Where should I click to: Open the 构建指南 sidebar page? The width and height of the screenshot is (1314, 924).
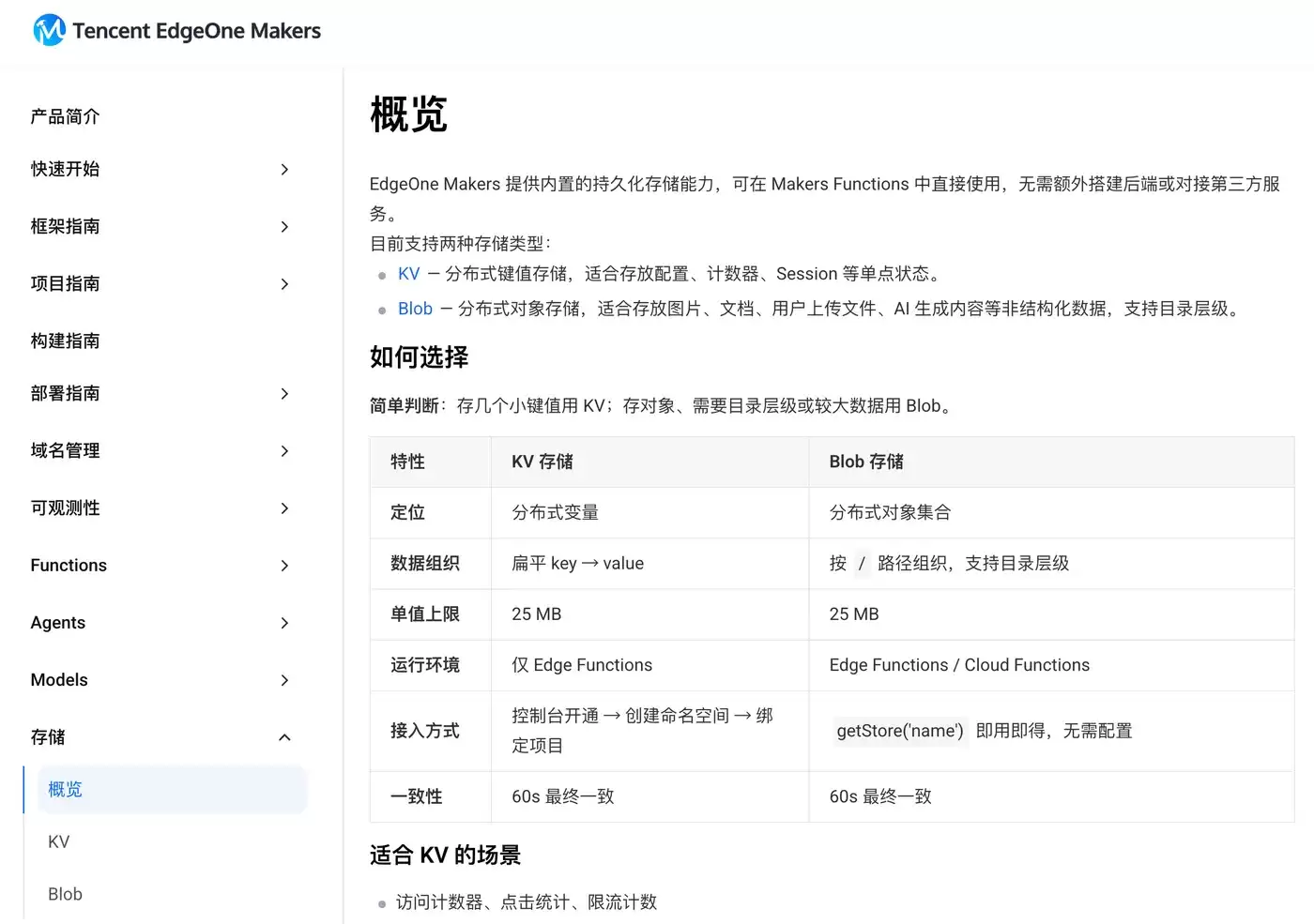coord(65,341)
